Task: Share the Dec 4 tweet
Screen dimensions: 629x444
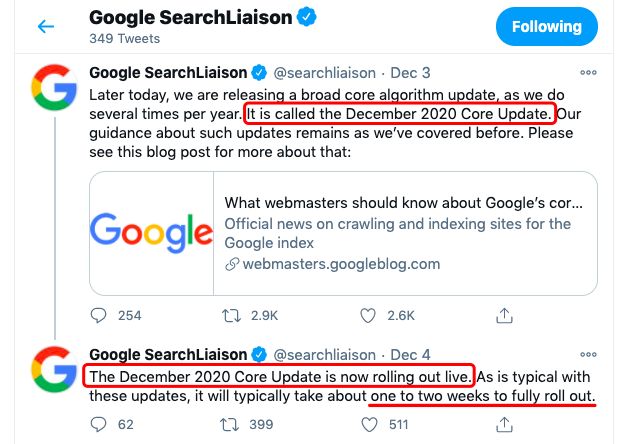Action: (x=504, y=424)
